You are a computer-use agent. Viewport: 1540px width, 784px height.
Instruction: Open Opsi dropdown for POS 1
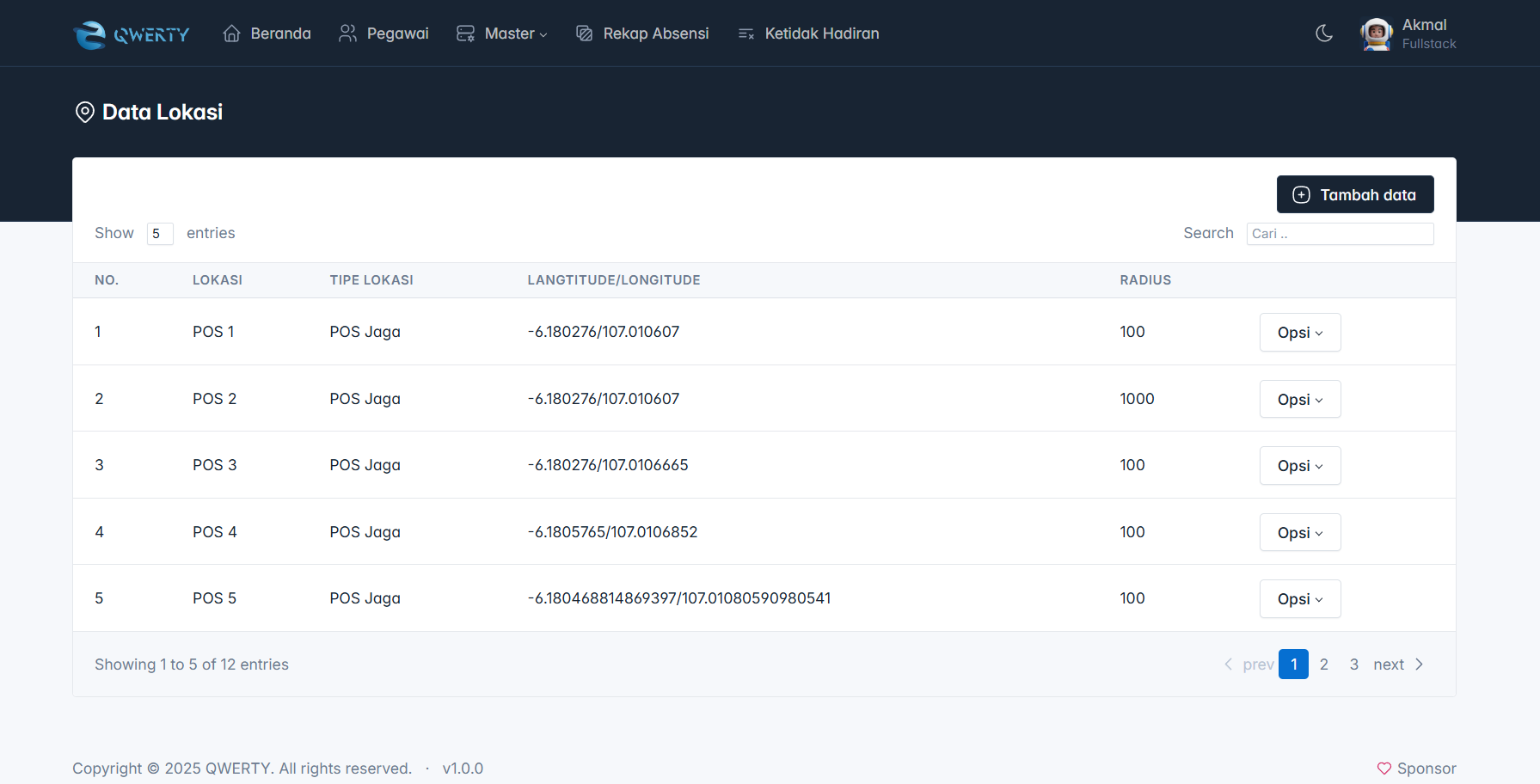[1300, 333]
